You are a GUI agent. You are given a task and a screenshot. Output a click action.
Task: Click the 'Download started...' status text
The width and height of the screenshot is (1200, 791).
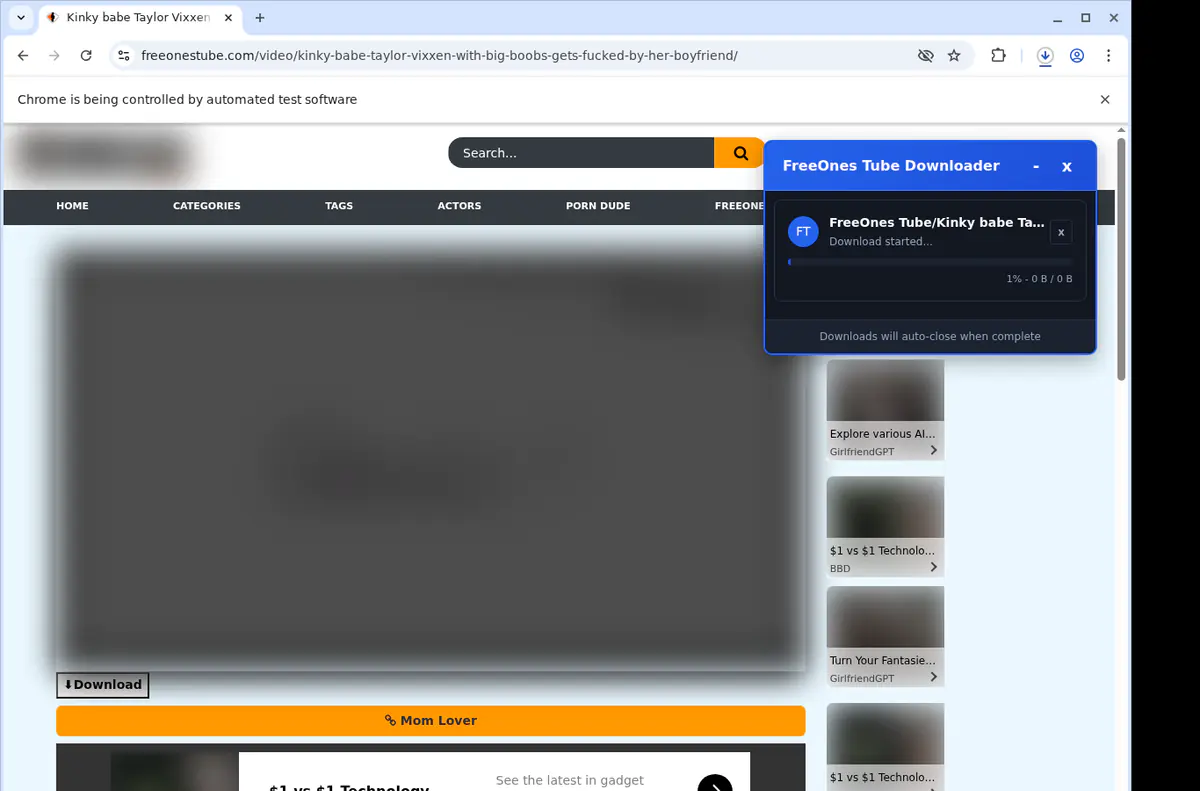tap(880, 241)
